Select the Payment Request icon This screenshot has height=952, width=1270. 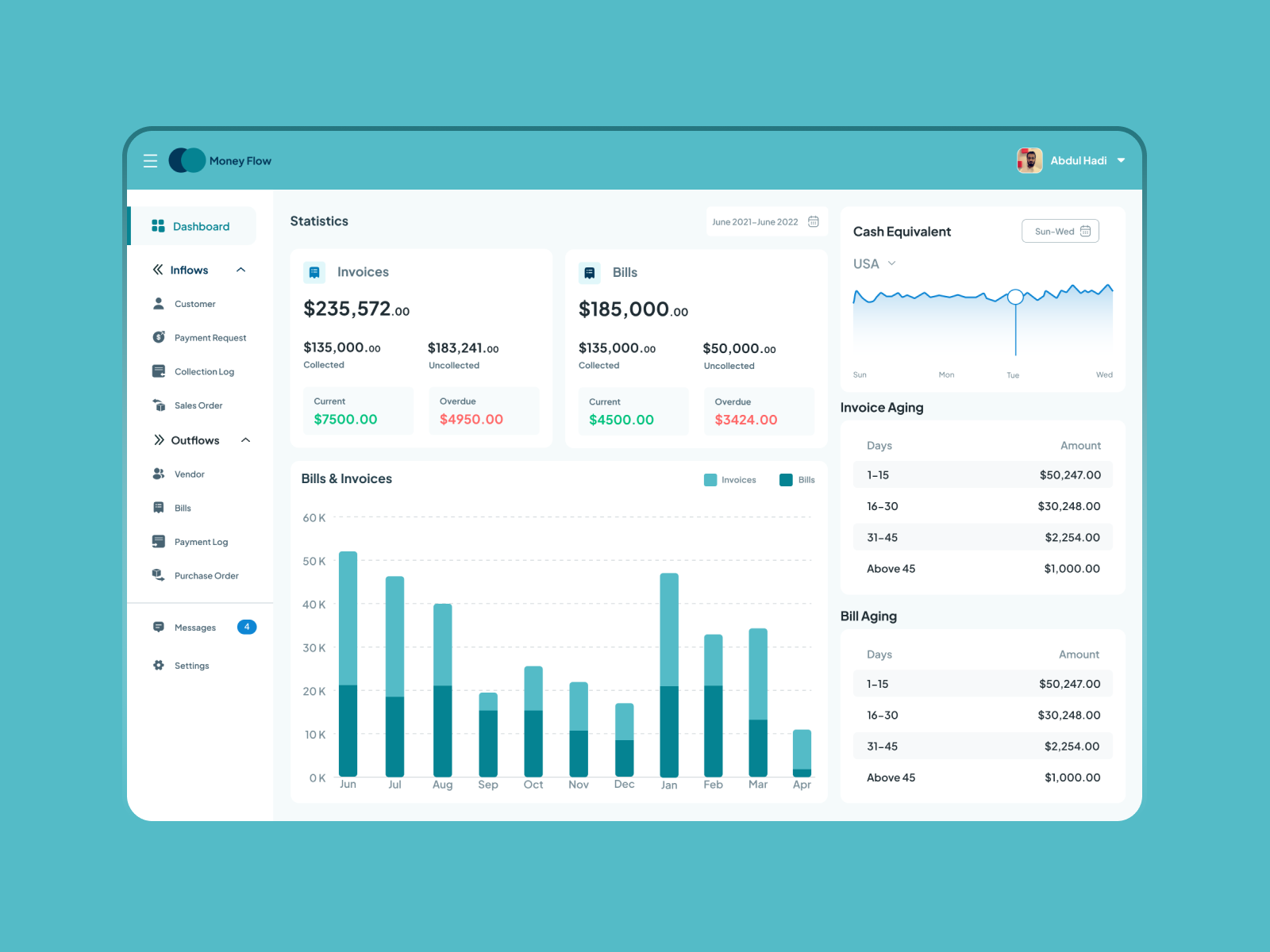159,337
